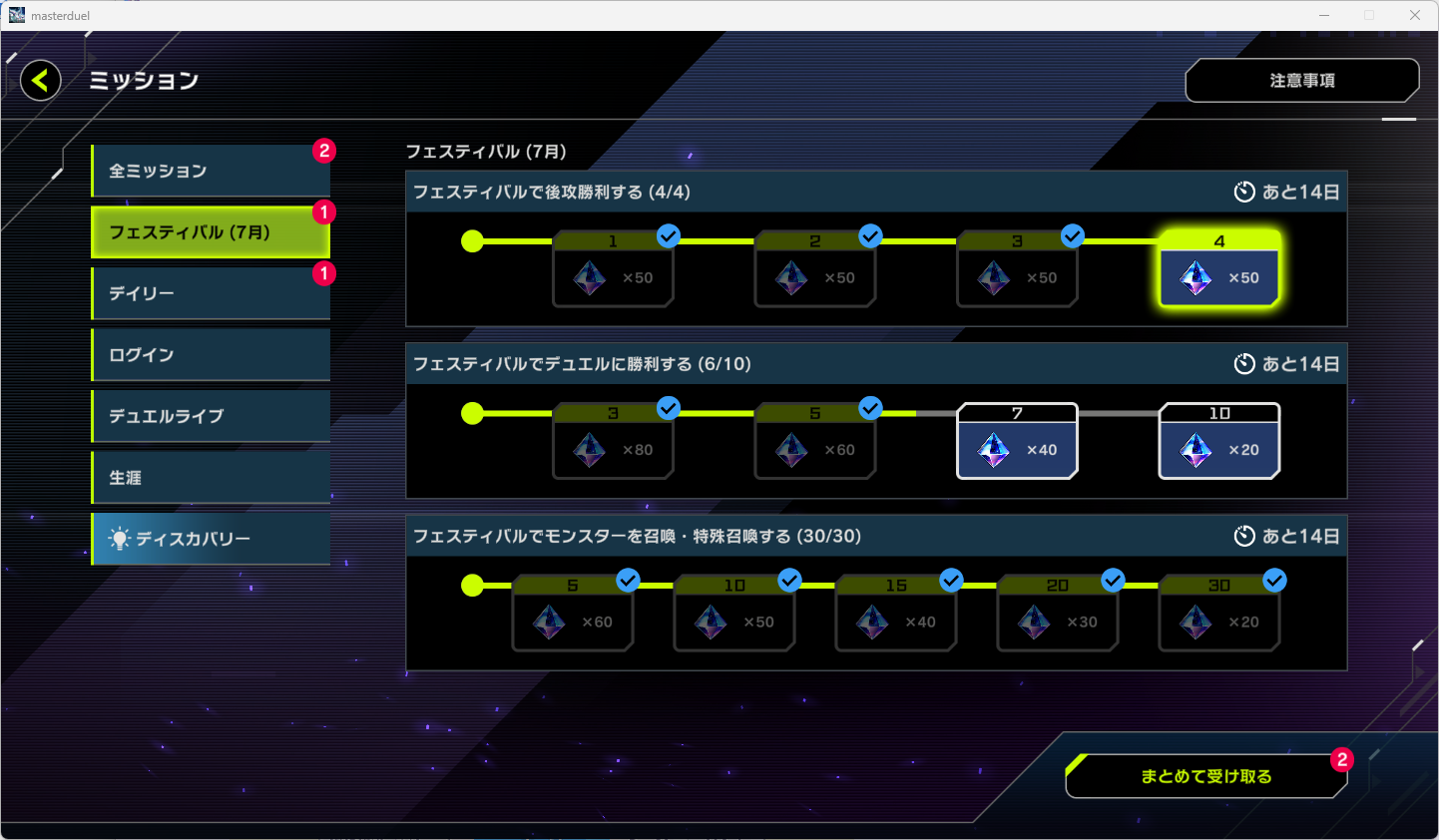Screen dimensions: 1439x840
Task: Click the lightbulb icon beside ディスカバリー
Action: tap(120, 539)
